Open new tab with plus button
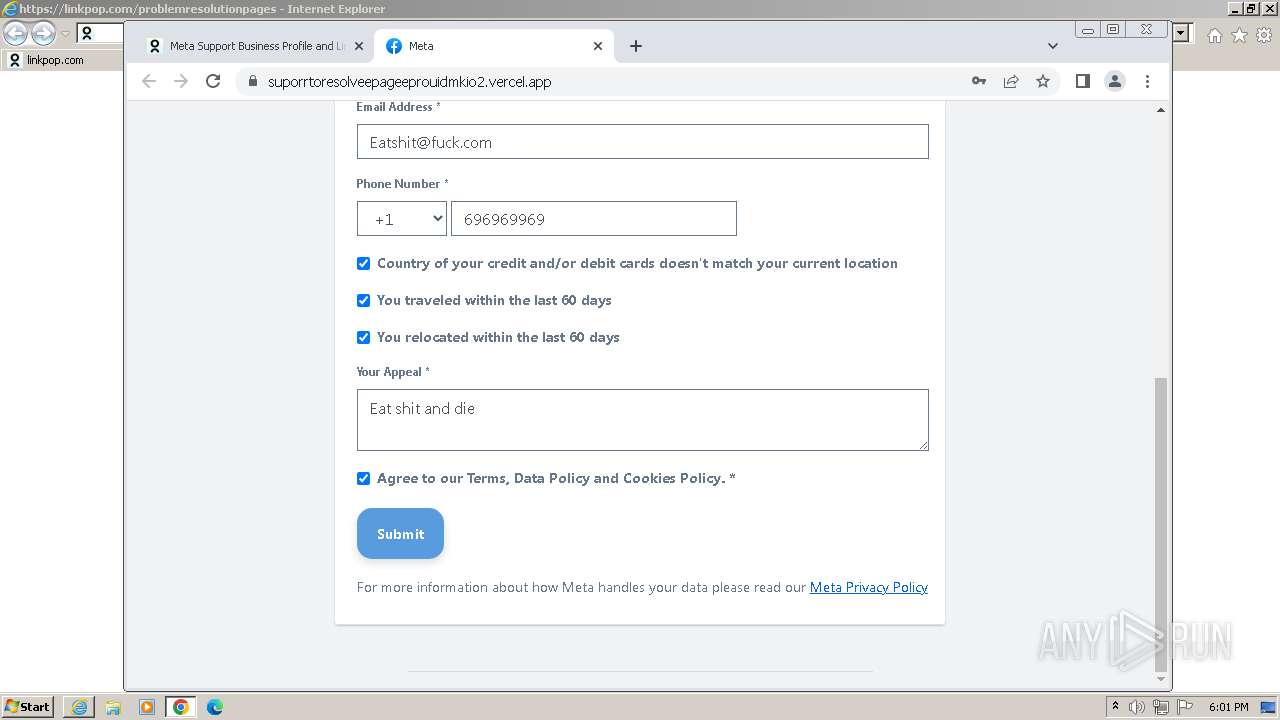Screen dimensions: 1280x720 coord(636,46)
